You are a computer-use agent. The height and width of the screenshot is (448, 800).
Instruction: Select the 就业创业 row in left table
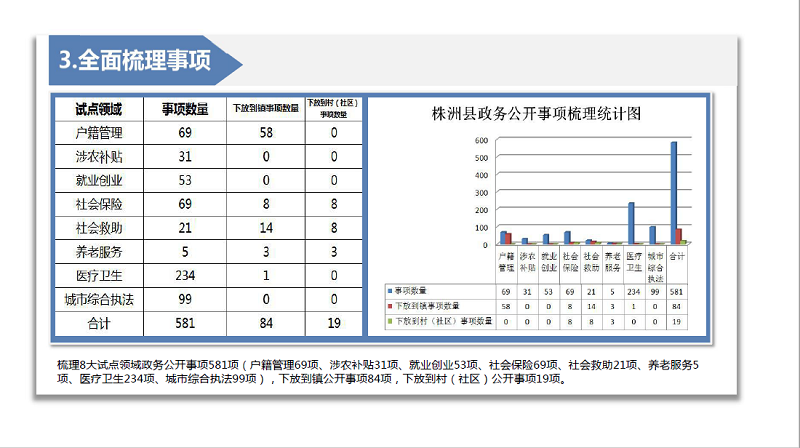coord(98,180)
